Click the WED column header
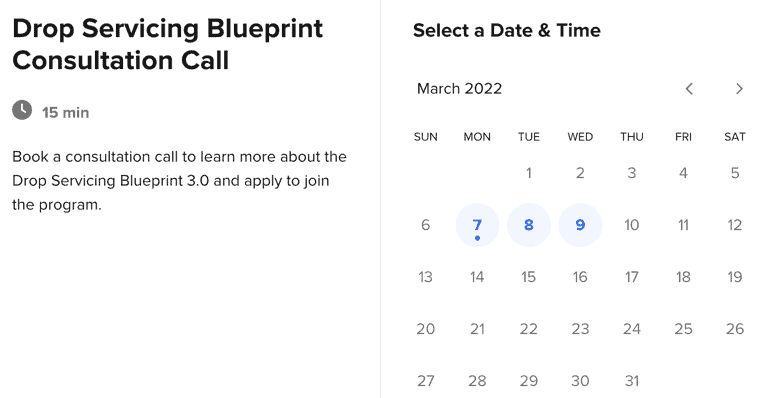 pyautogui.click(x=580, y=137)
